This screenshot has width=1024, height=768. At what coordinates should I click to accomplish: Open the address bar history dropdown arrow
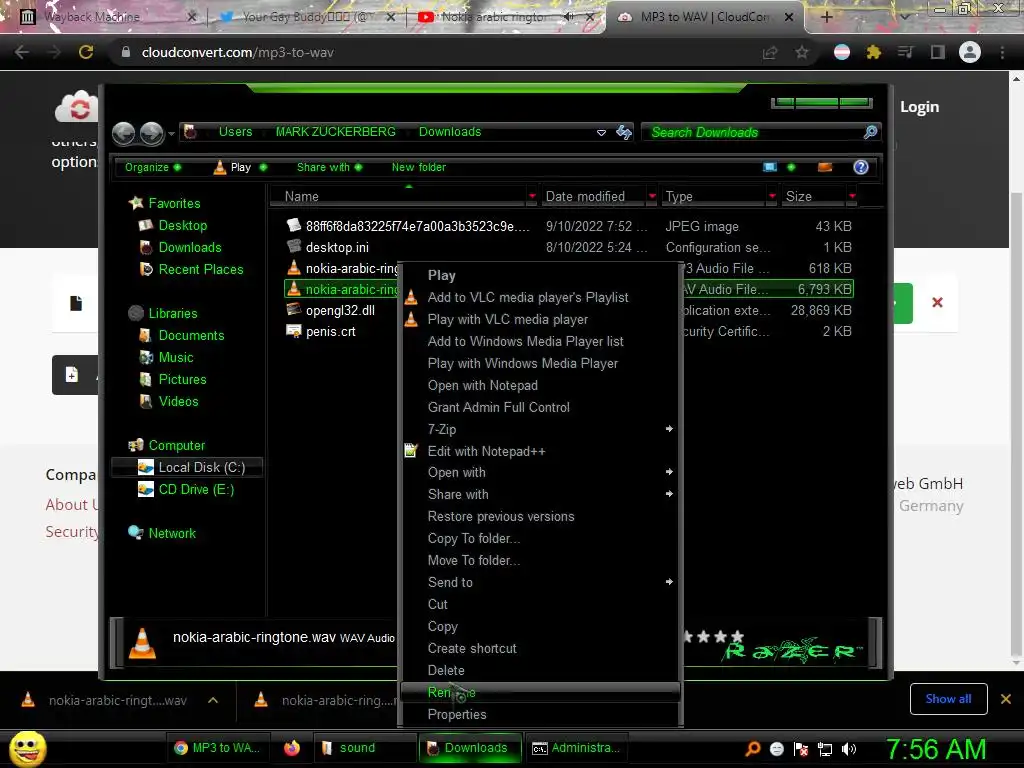[601, 133]
